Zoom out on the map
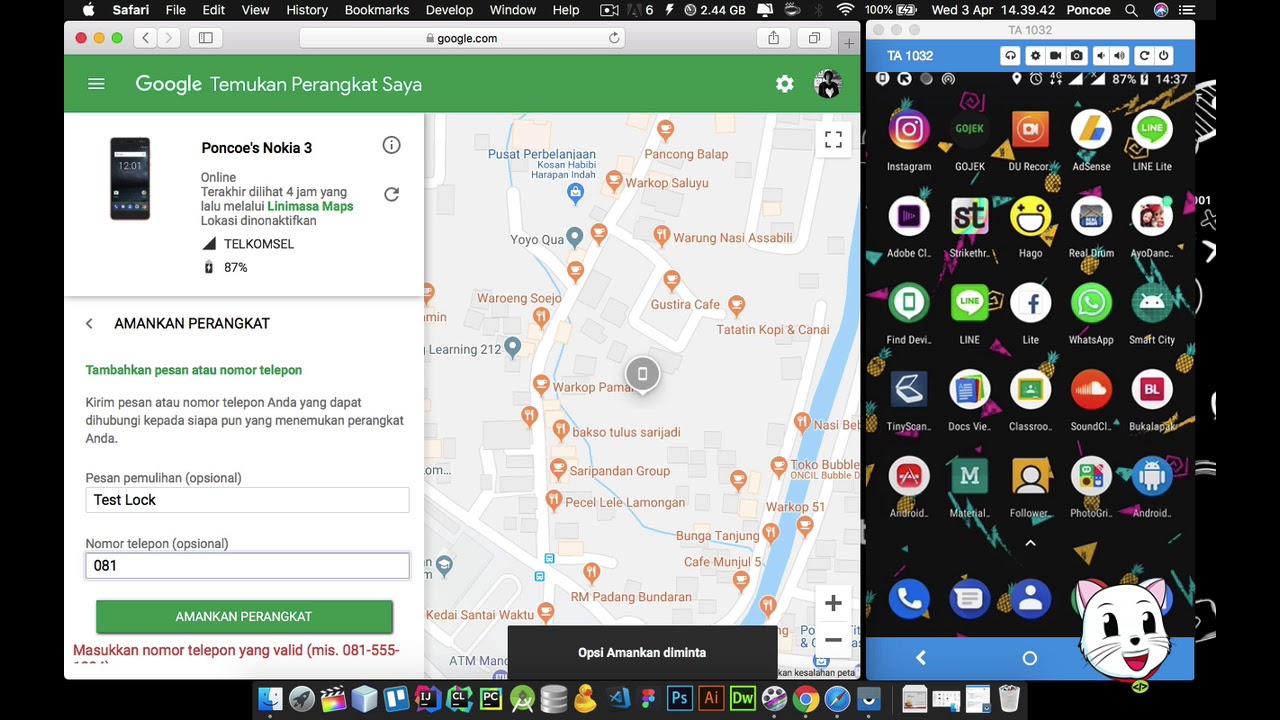 click(833, 640)
